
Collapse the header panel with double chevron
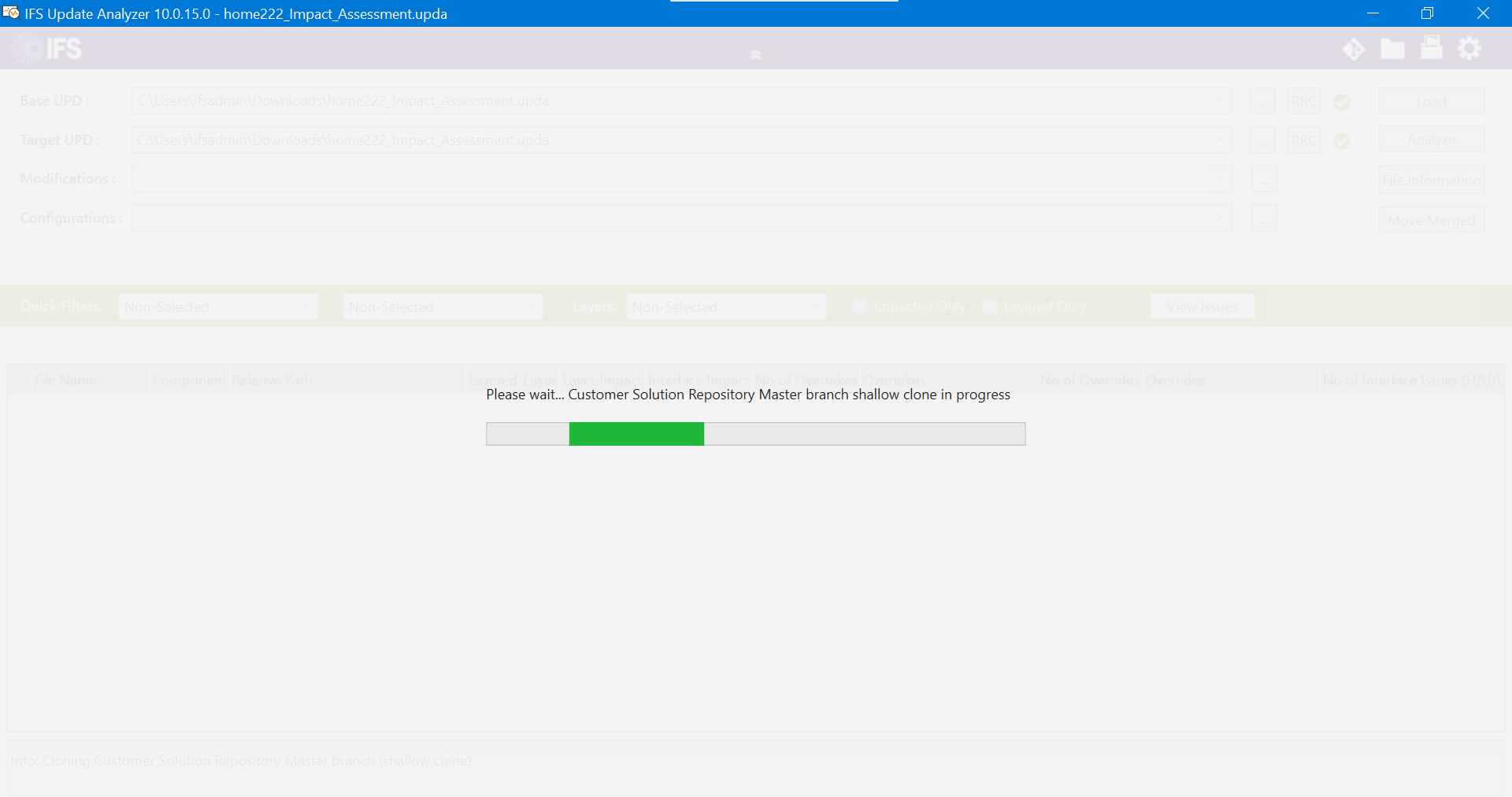[x=755, y=54]
